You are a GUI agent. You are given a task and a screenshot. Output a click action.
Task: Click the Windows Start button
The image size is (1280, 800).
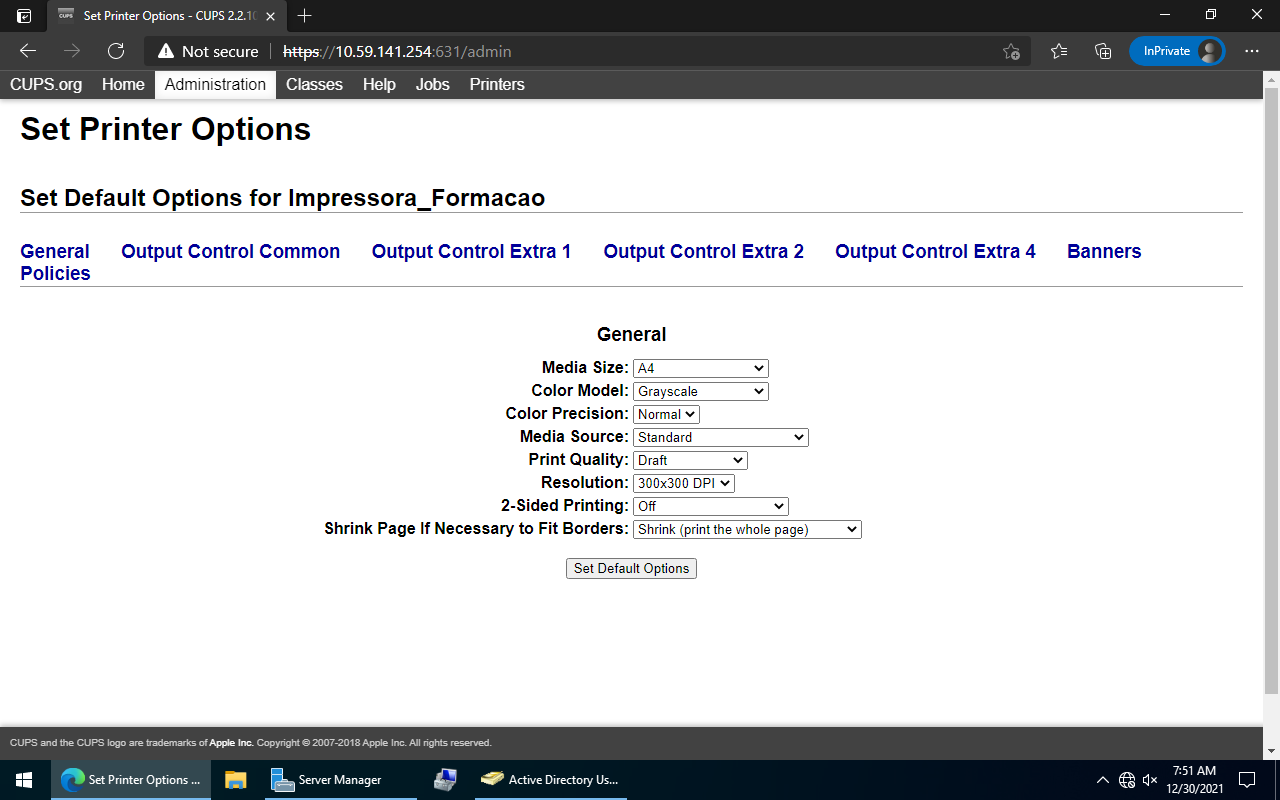(x=24, y=780)
